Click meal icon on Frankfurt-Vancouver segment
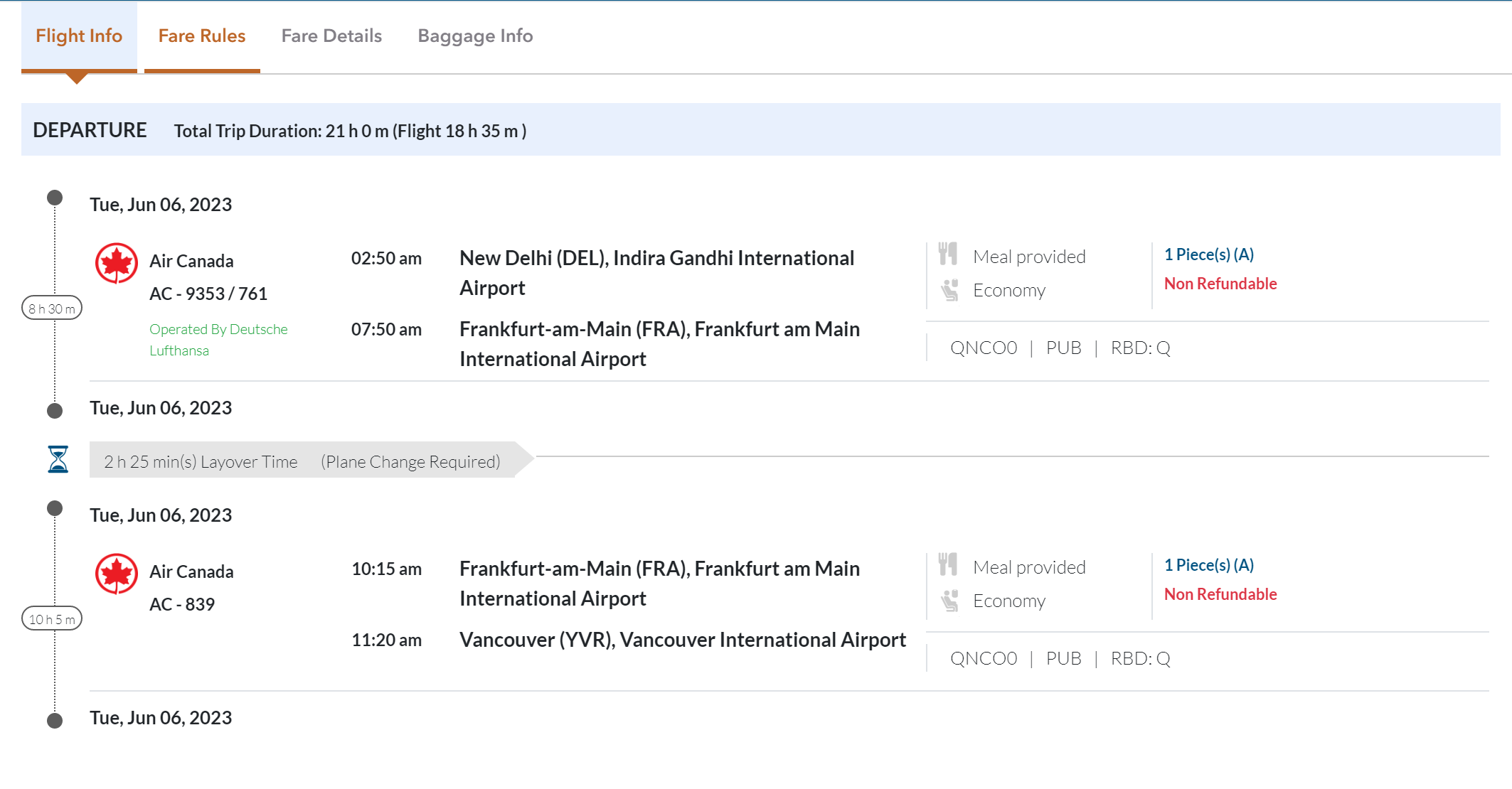Image resolution: width=1512 pixels, height=789 pixels. click(x=948, y=564)
